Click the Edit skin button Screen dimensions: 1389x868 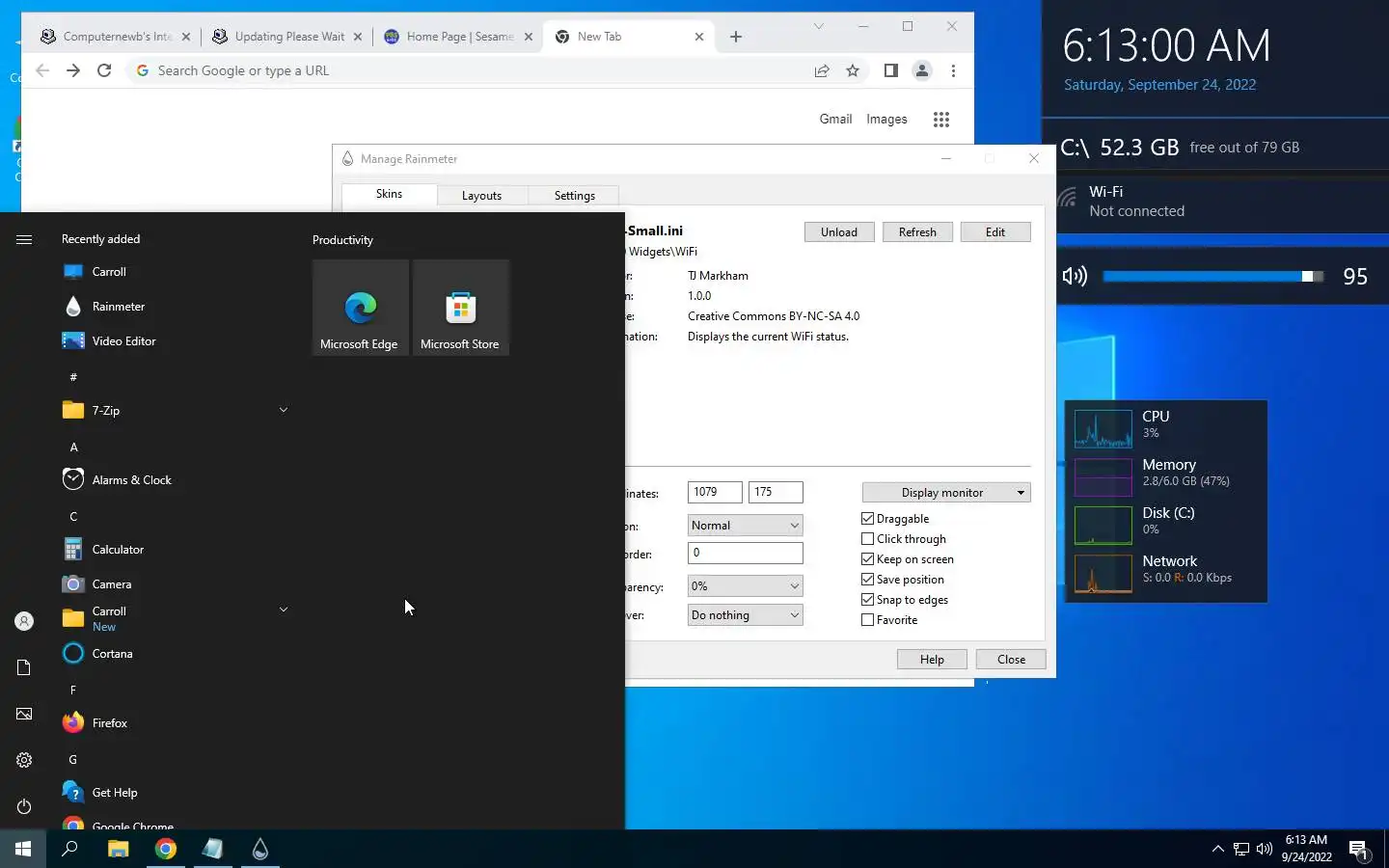[995, 232]
